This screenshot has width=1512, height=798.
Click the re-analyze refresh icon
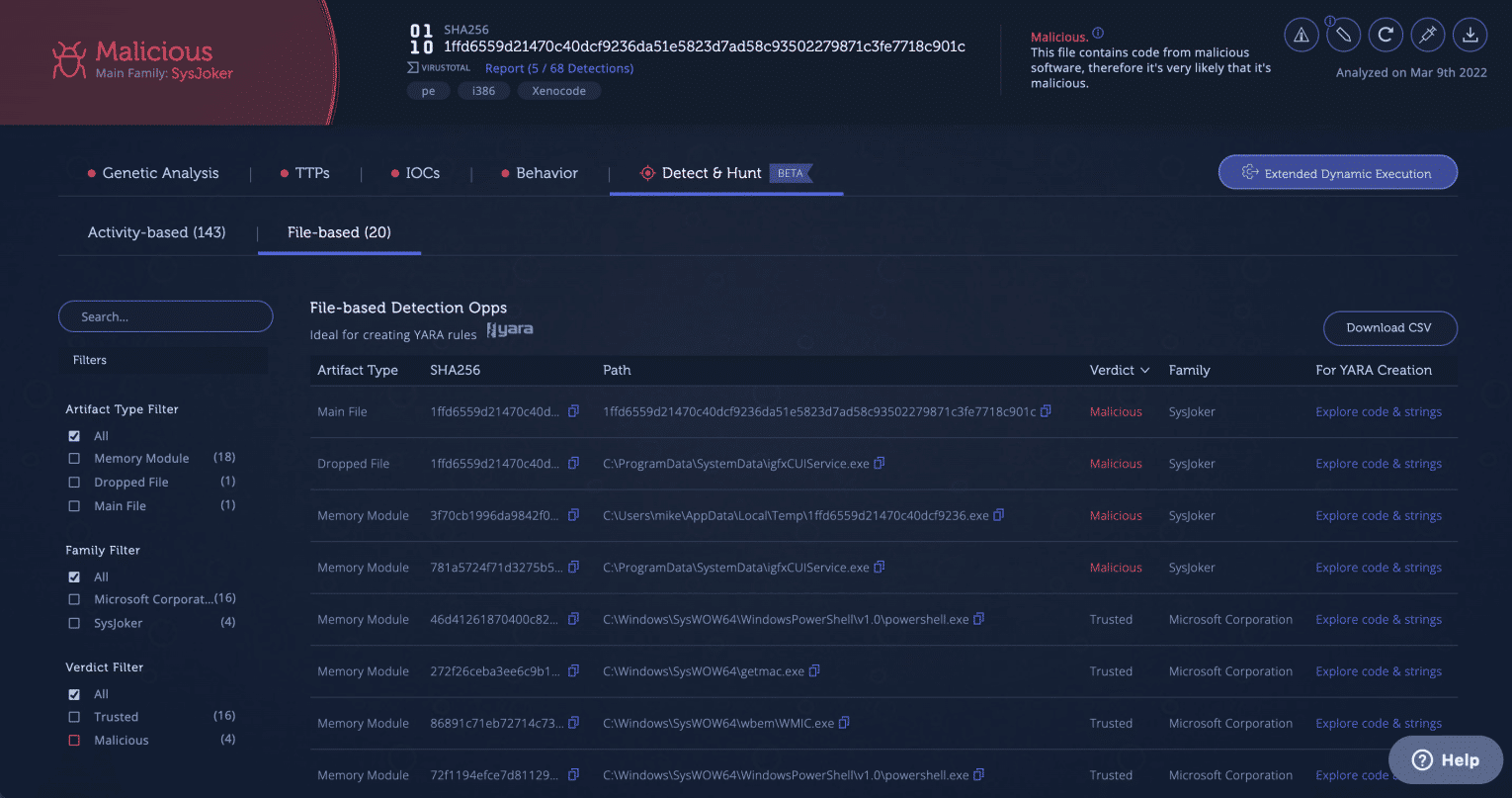[1386, 35]
